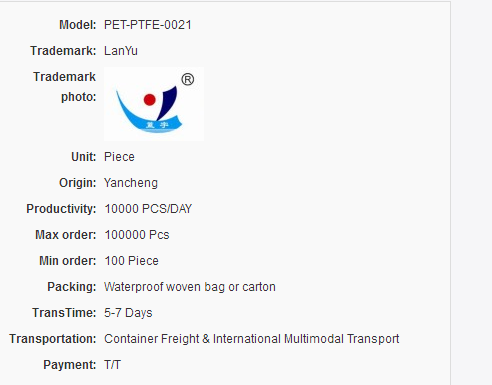Viewport: 492px width, 385px height.
Task: Click Waterproof woven bag or carton text
Action: pos(190,287)
